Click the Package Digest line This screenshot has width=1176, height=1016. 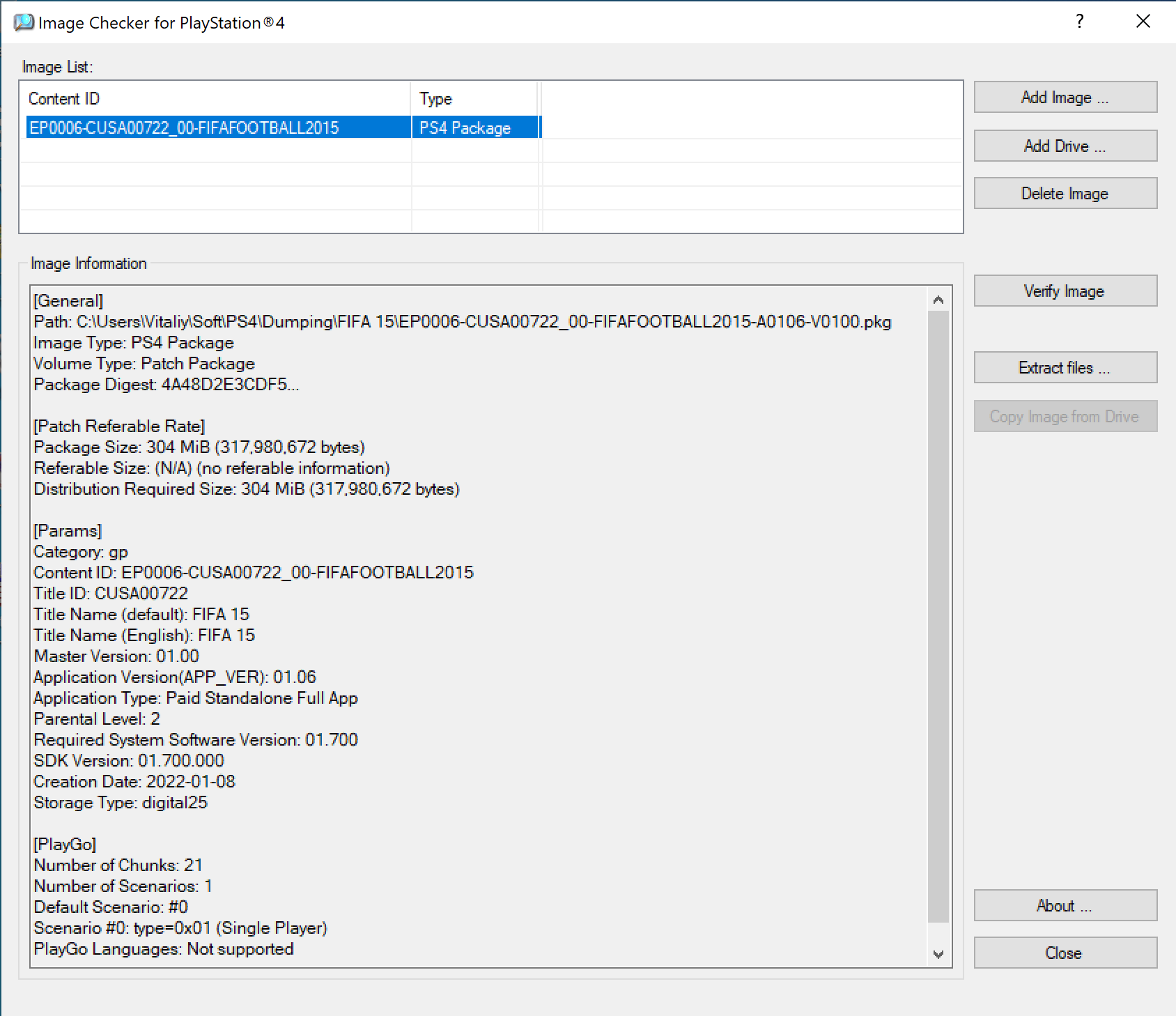pos(167,385)
